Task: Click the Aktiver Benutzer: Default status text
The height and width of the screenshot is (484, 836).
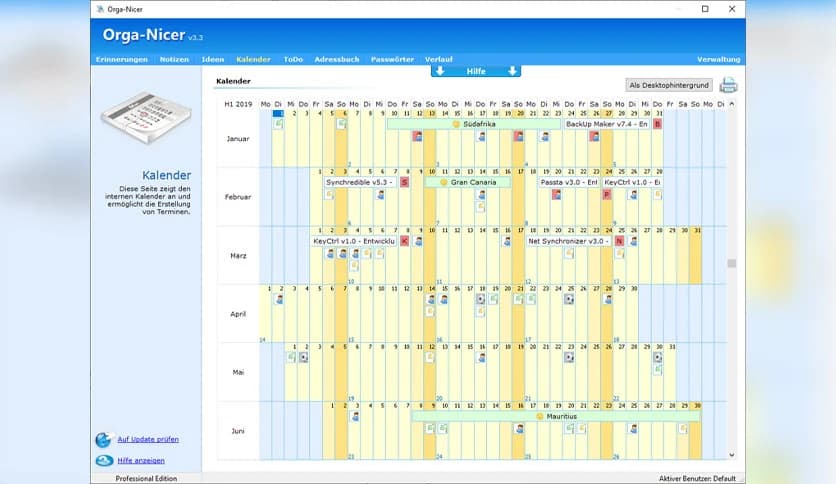Action: 697,478
